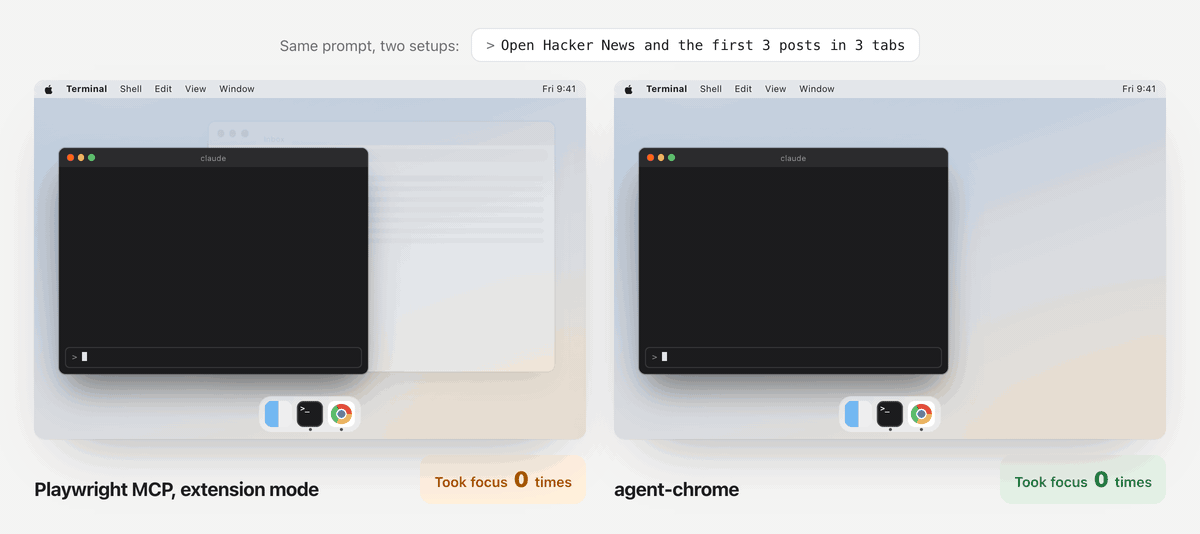
Task: Close the right claude terminal window
Action: (x=650, y=158)
